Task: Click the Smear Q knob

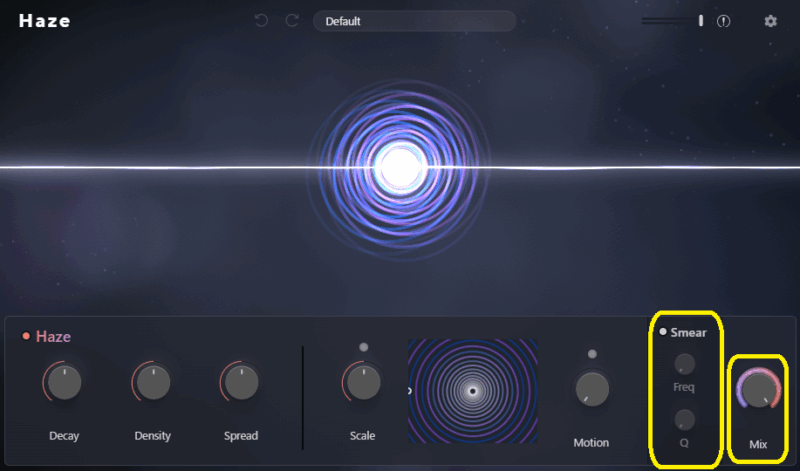Action: (x=685, y=418)
